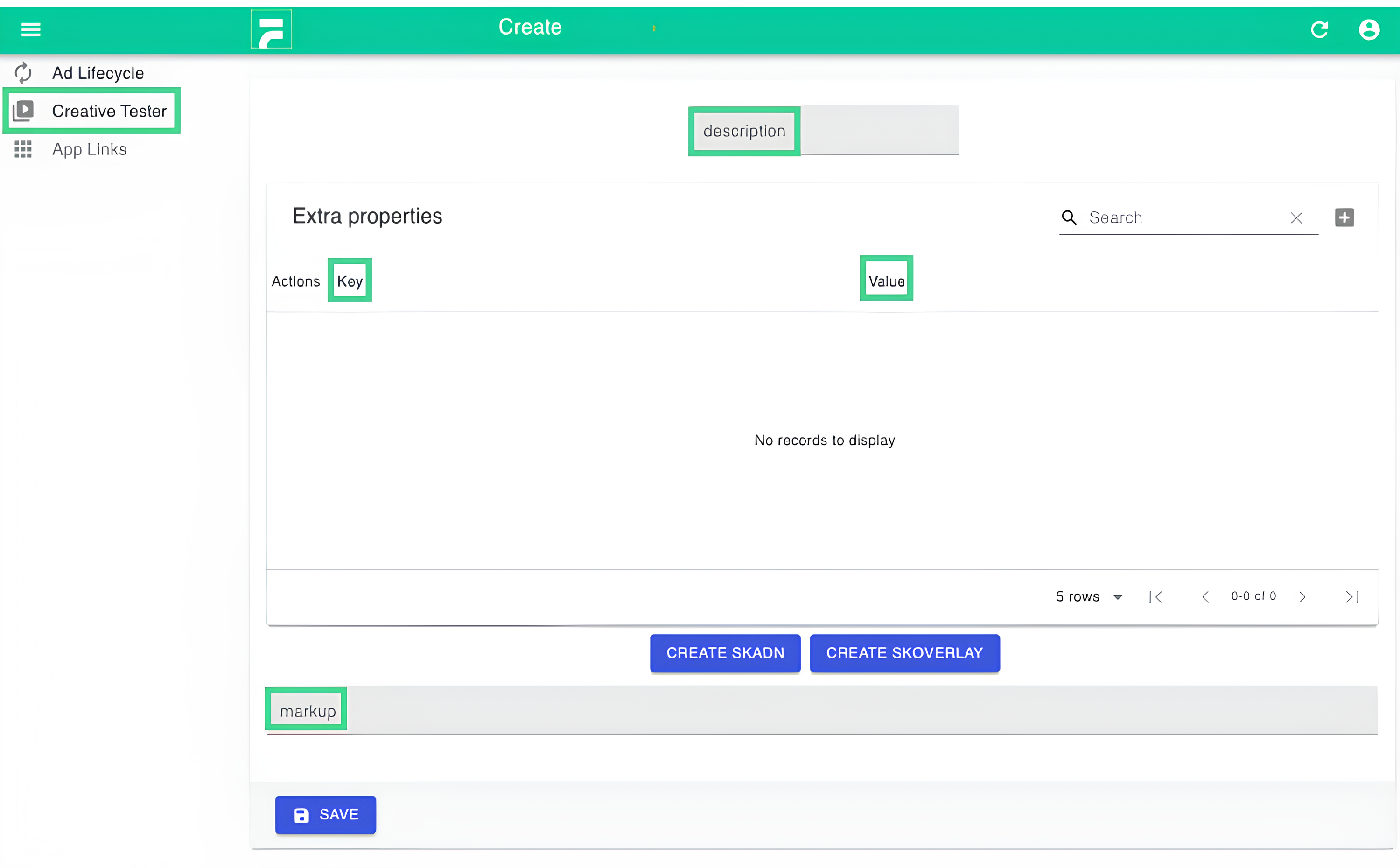Click into the markup text field
The image size is (1400, 868).
(861, 711)
